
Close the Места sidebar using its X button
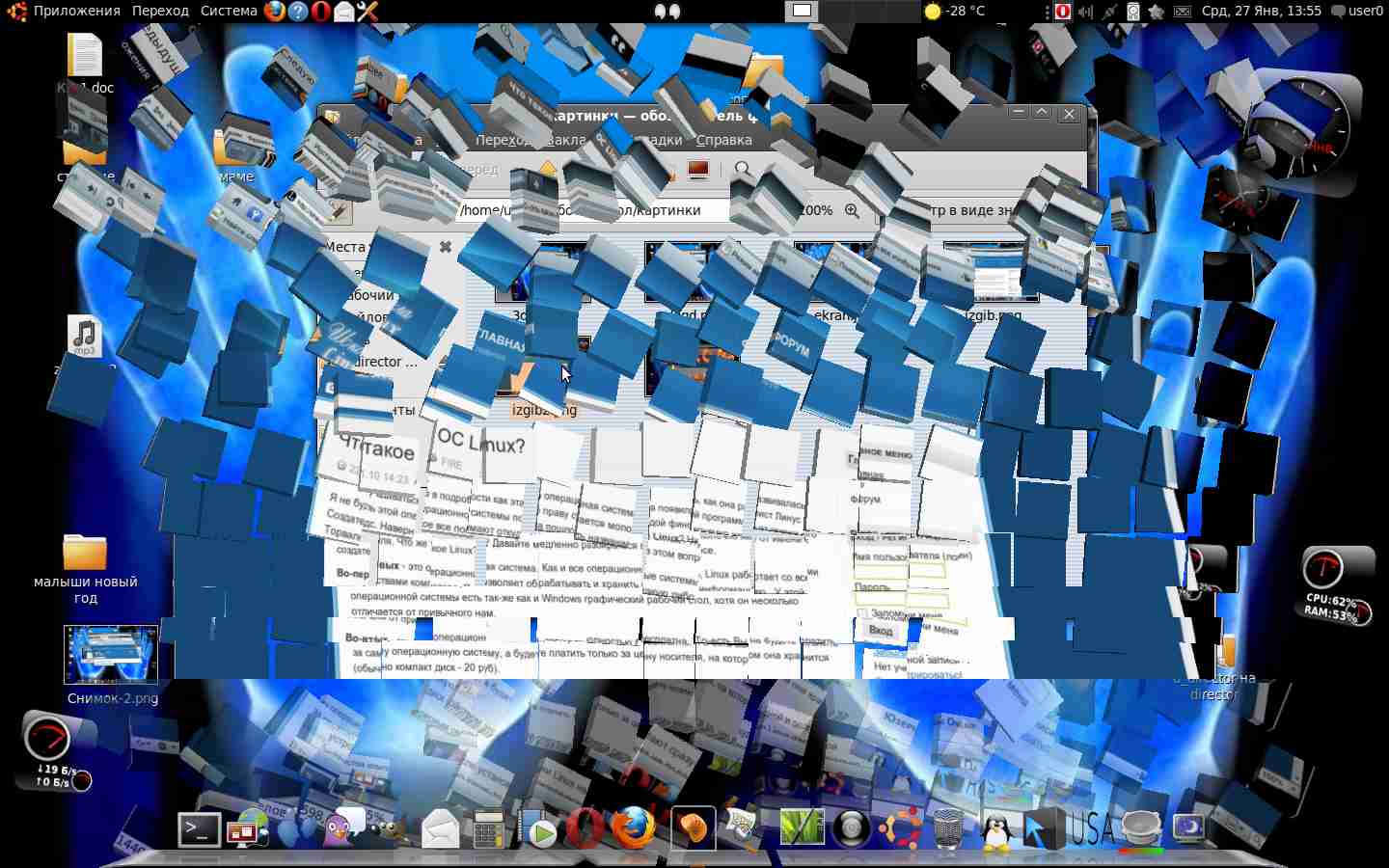(446, 247)
